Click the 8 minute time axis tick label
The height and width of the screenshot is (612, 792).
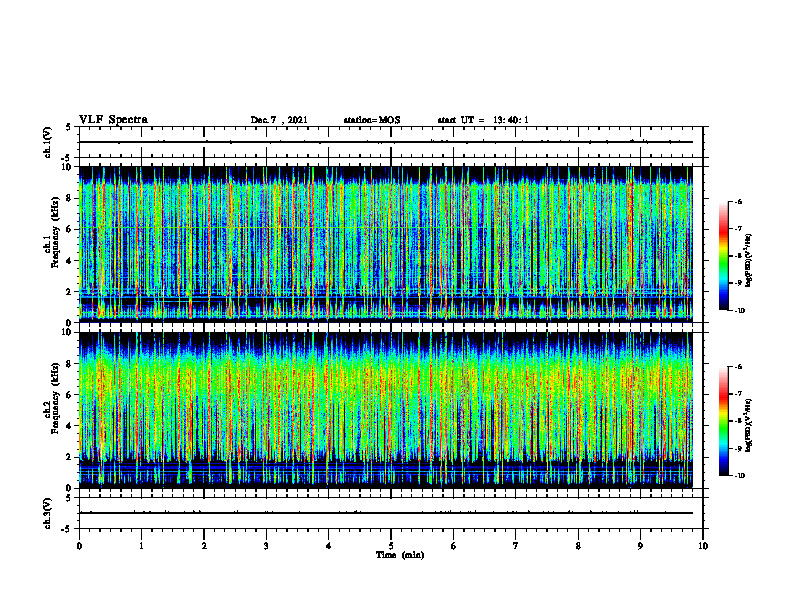(x=578, y=546)
